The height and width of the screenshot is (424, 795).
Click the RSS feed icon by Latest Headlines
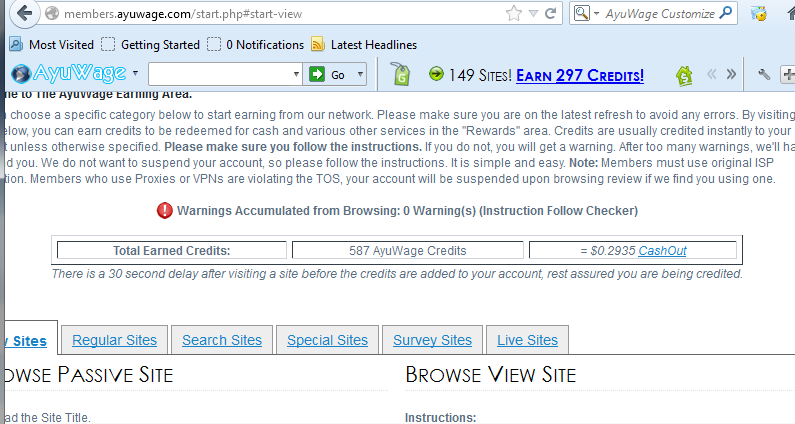318,45
